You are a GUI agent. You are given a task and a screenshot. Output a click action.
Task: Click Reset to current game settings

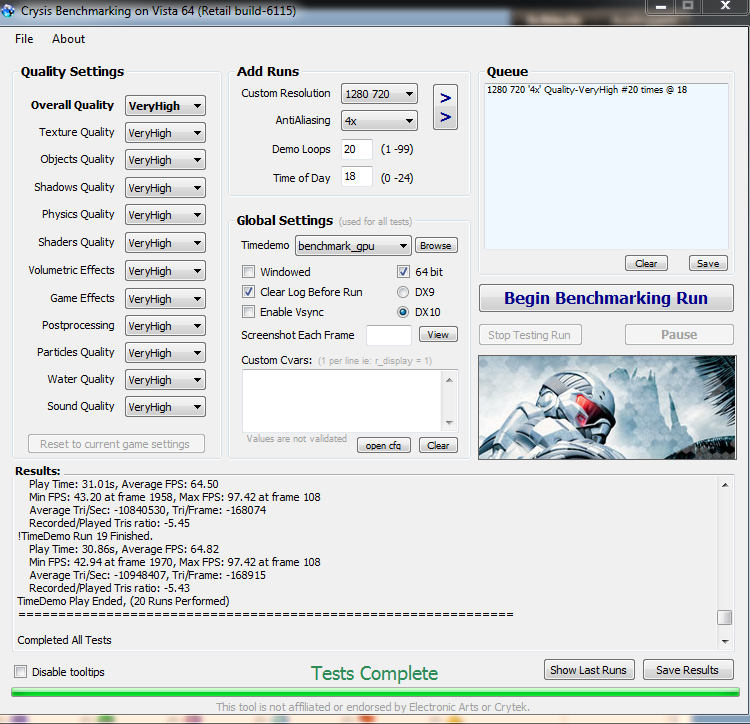click(116, 444)
